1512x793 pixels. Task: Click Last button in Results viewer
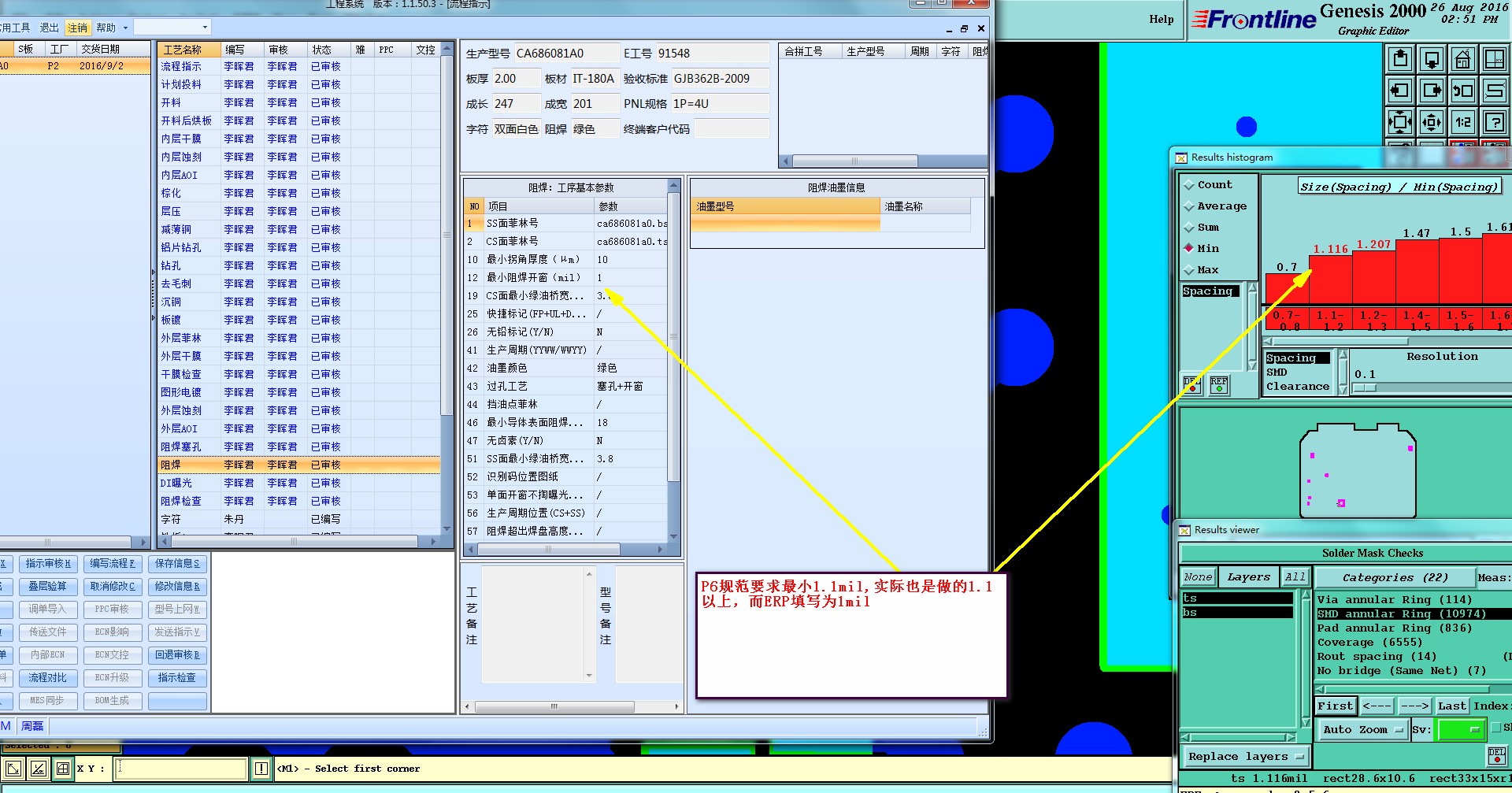[1451, 706]
